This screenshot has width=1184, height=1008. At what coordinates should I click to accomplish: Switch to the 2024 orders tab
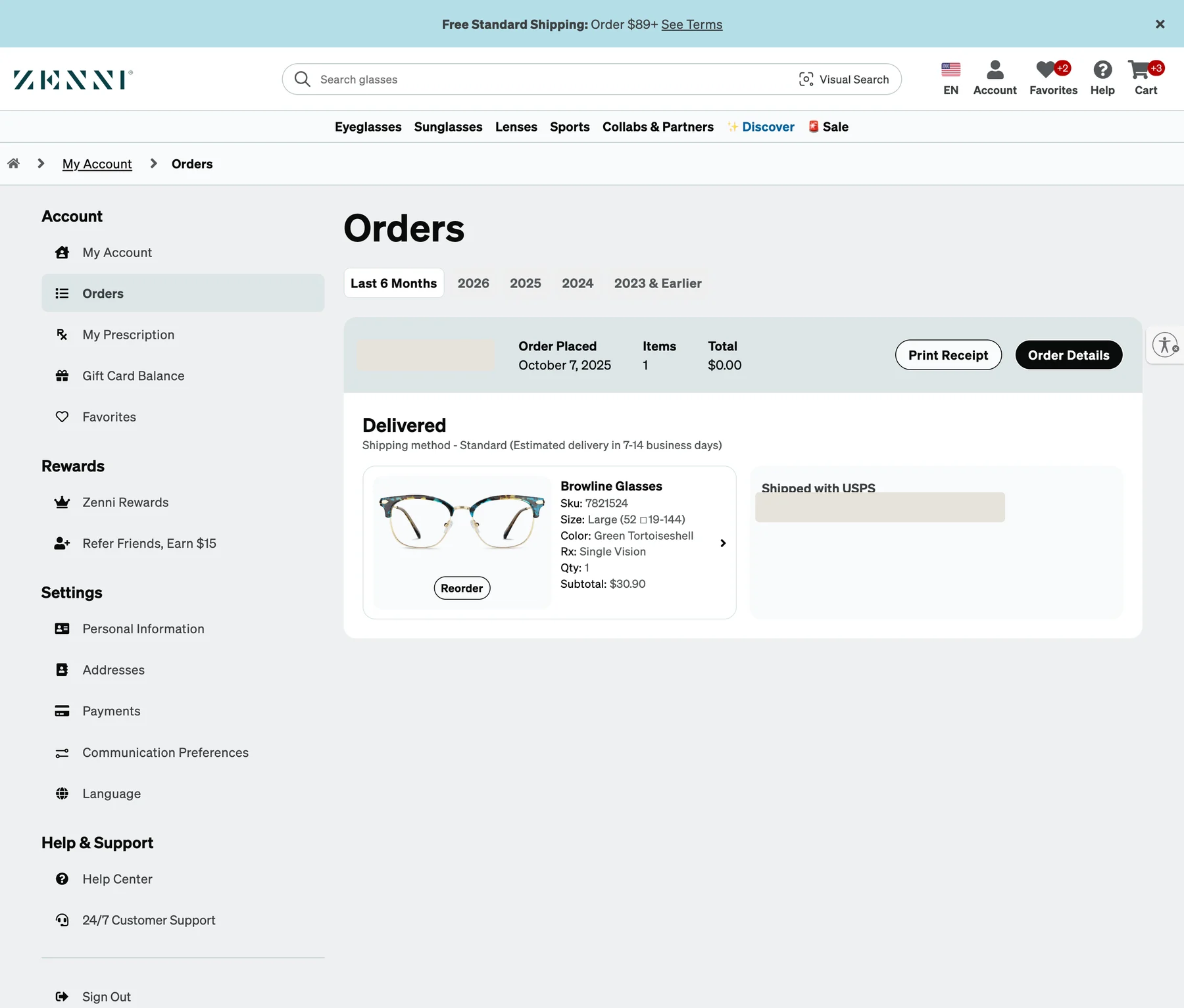[x=577, y=283]
